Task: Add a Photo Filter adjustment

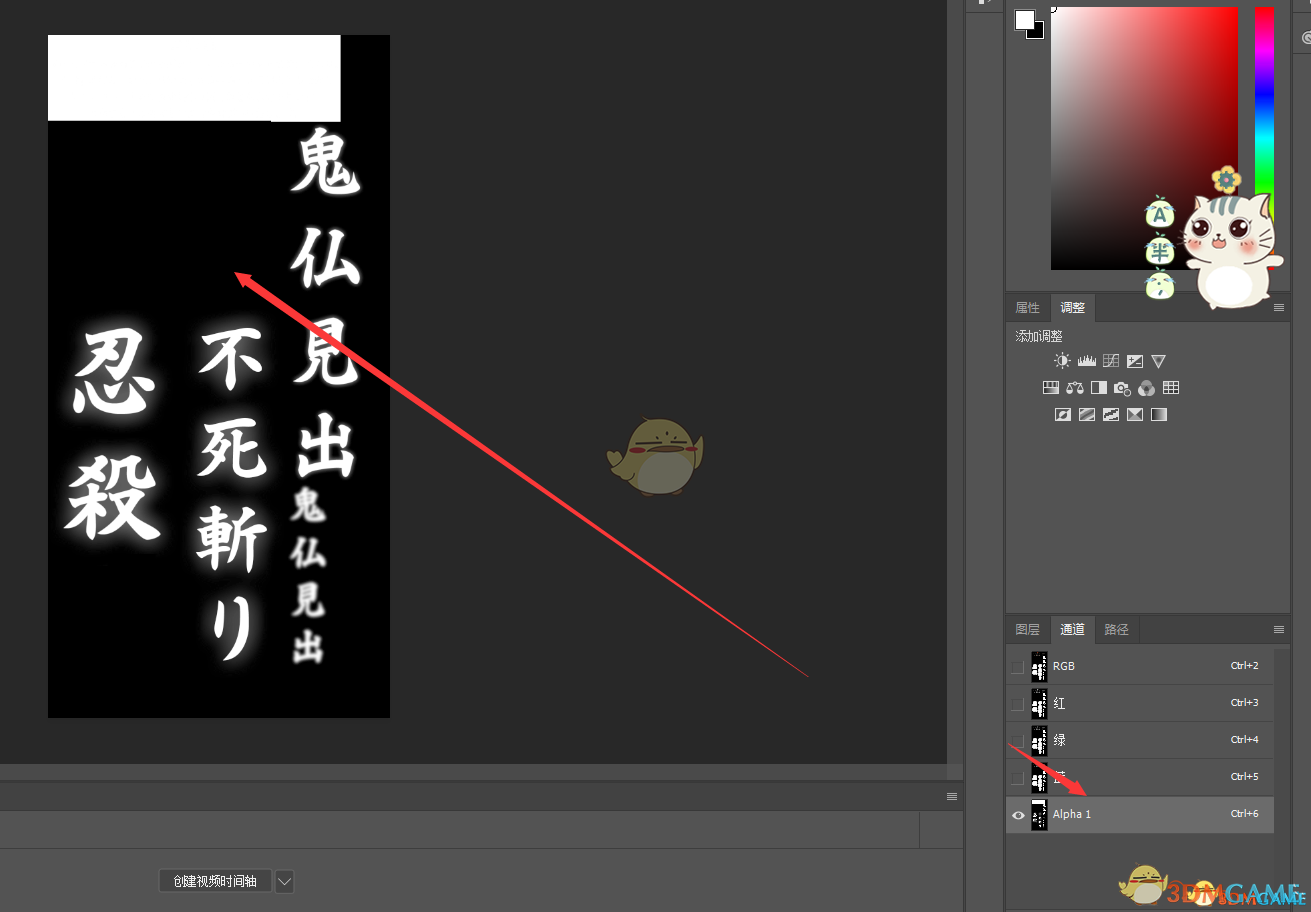Action: point(1123,388)
